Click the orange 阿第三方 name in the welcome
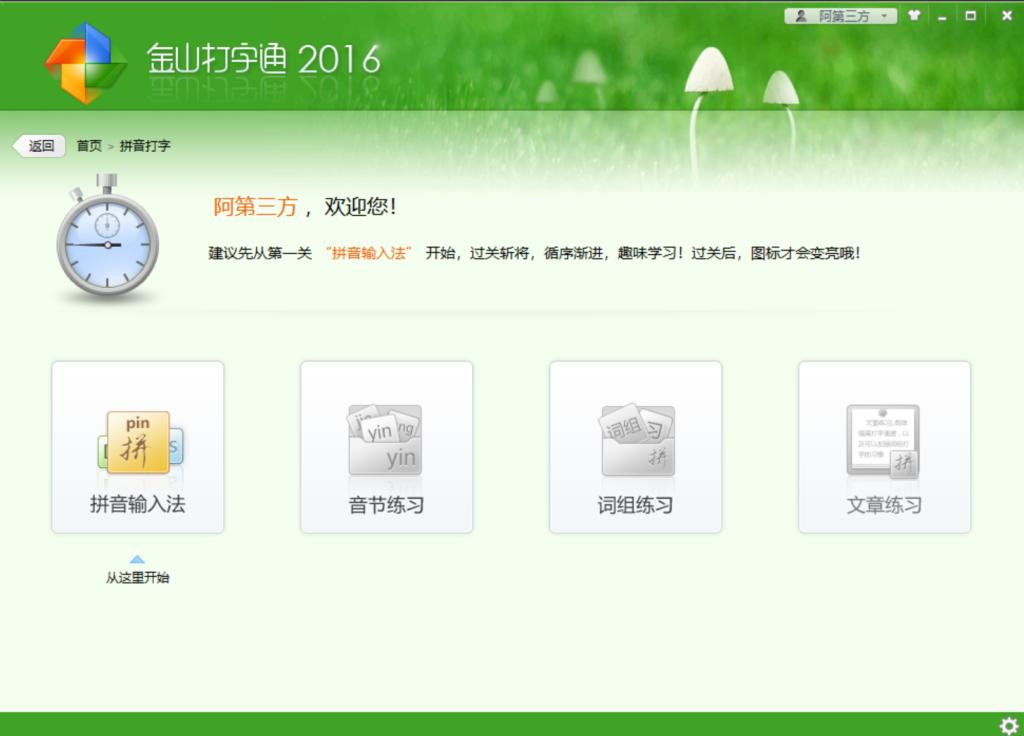 click(x=255, y=207)
